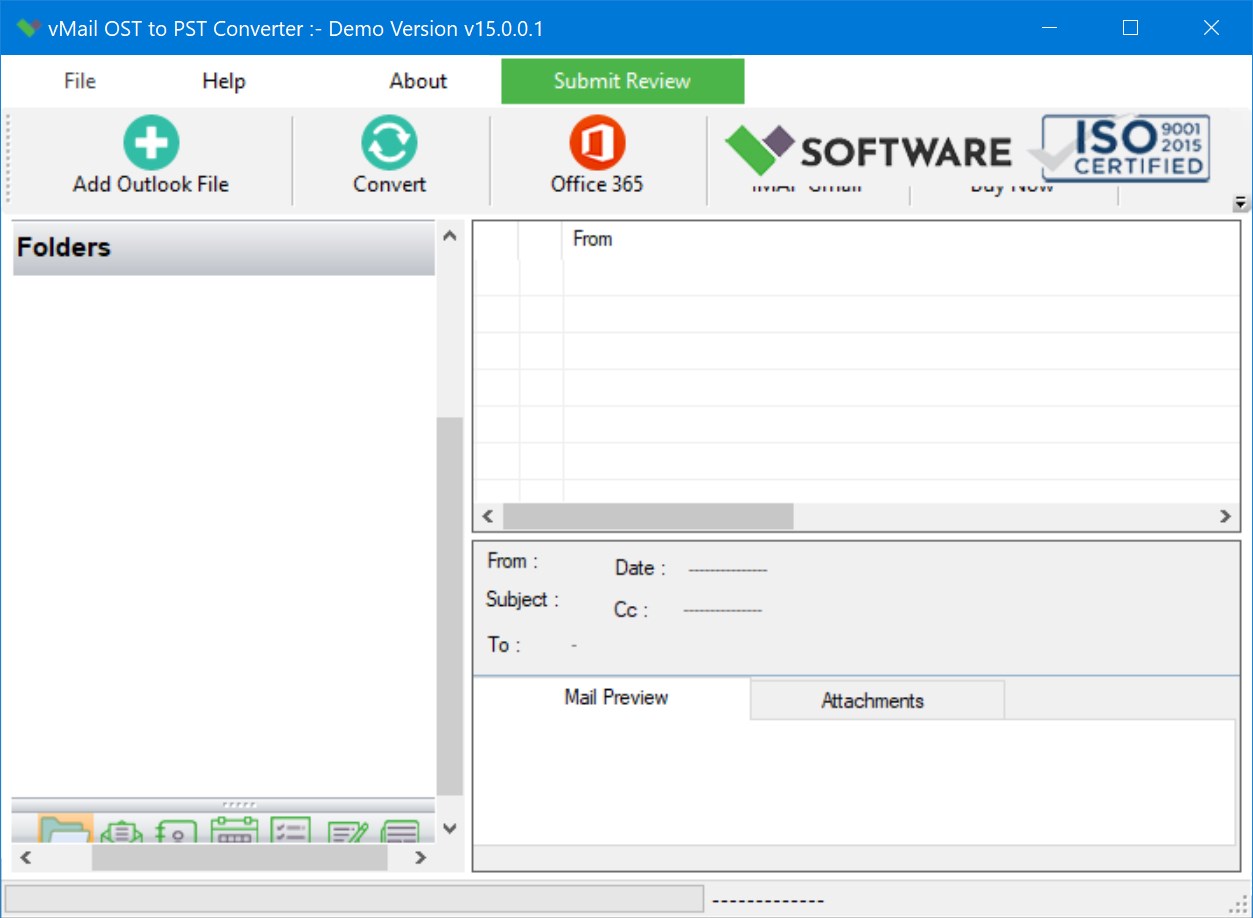The height and width of the screenshot is (918, 1253).
Task: Switch to the Calendar view icon
Action: tap(233, 832)
